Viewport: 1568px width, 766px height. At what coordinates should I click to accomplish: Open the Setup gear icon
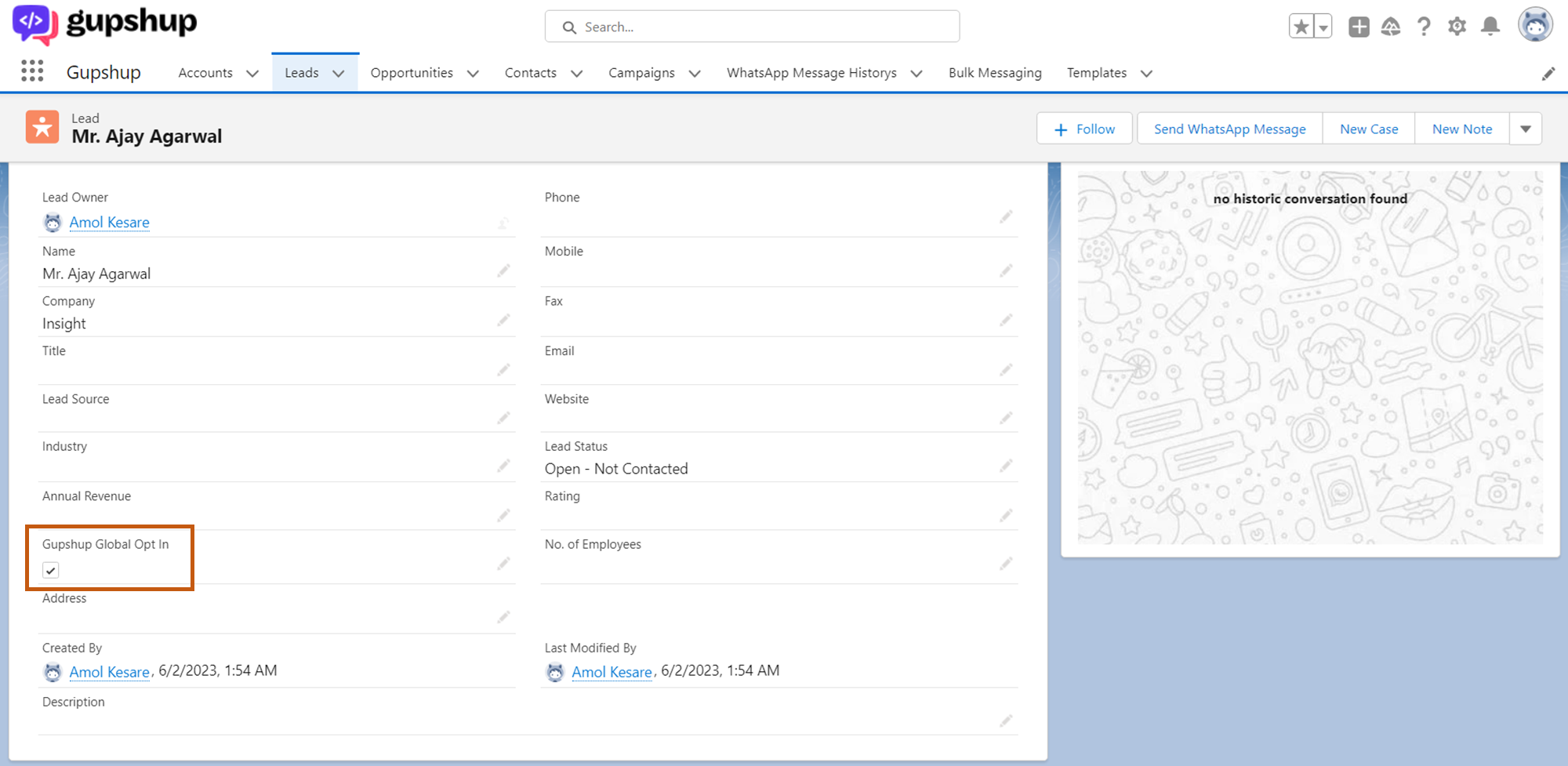click(1457, 27)
